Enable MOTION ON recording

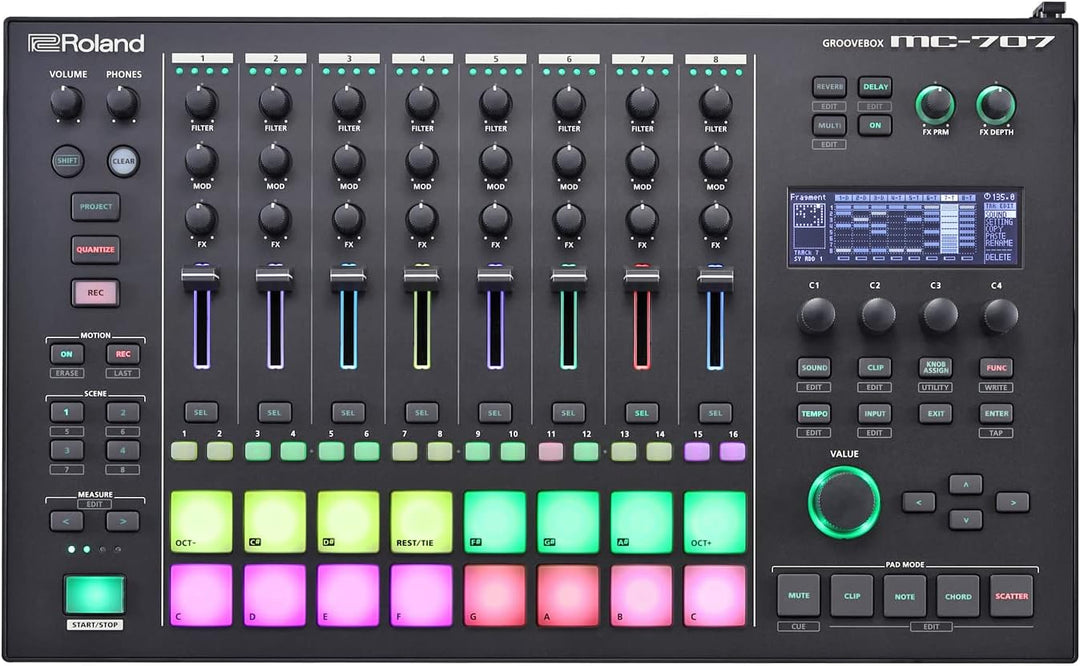[66, 353]
